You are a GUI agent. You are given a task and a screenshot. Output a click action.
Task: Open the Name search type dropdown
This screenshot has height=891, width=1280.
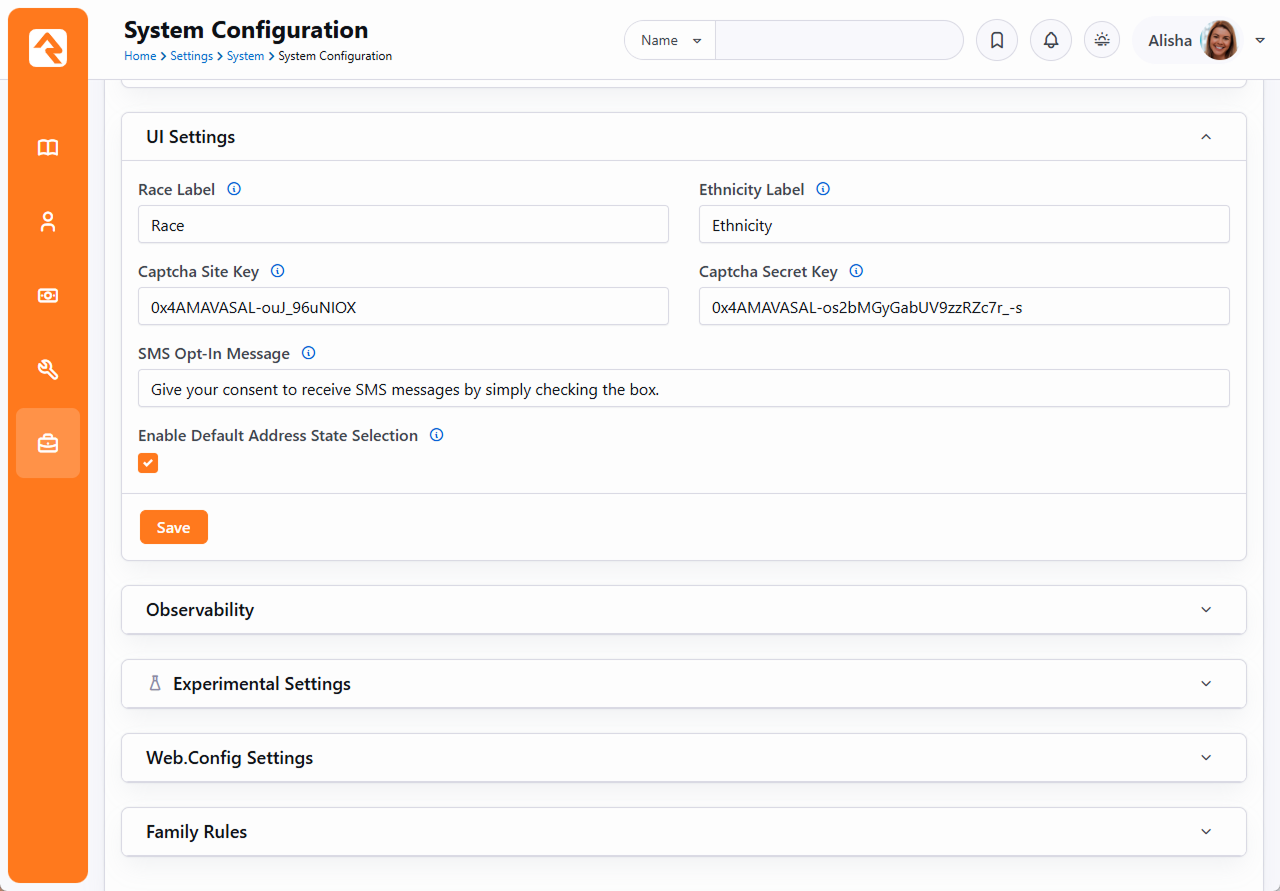670,41
